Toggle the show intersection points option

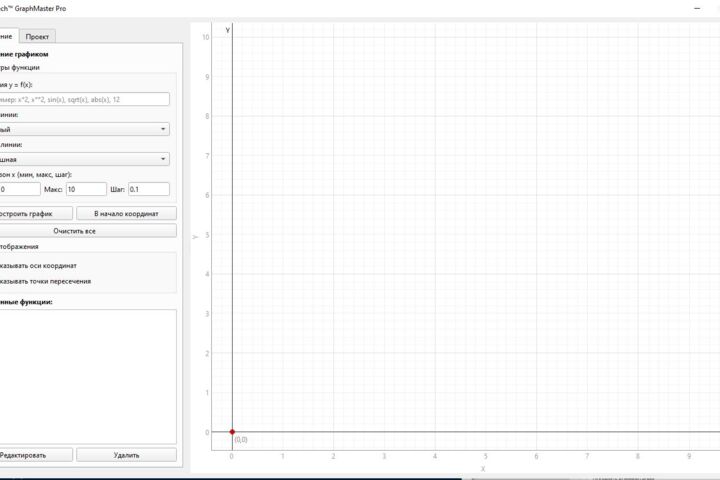(45, 281)
